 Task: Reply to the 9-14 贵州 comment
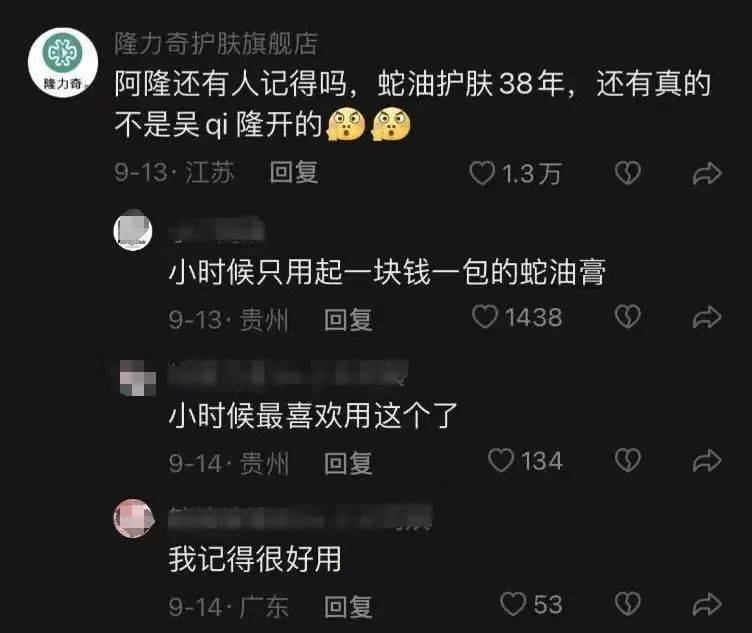point(348,463)
